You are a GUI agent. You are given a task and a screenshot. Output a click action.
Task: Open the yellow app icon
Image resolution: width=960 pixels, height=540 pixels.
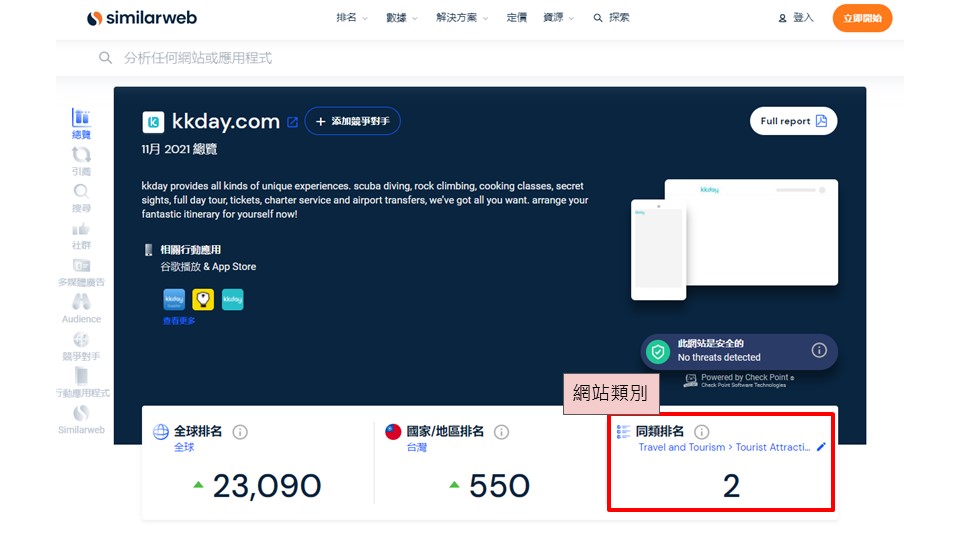[203, 299]
